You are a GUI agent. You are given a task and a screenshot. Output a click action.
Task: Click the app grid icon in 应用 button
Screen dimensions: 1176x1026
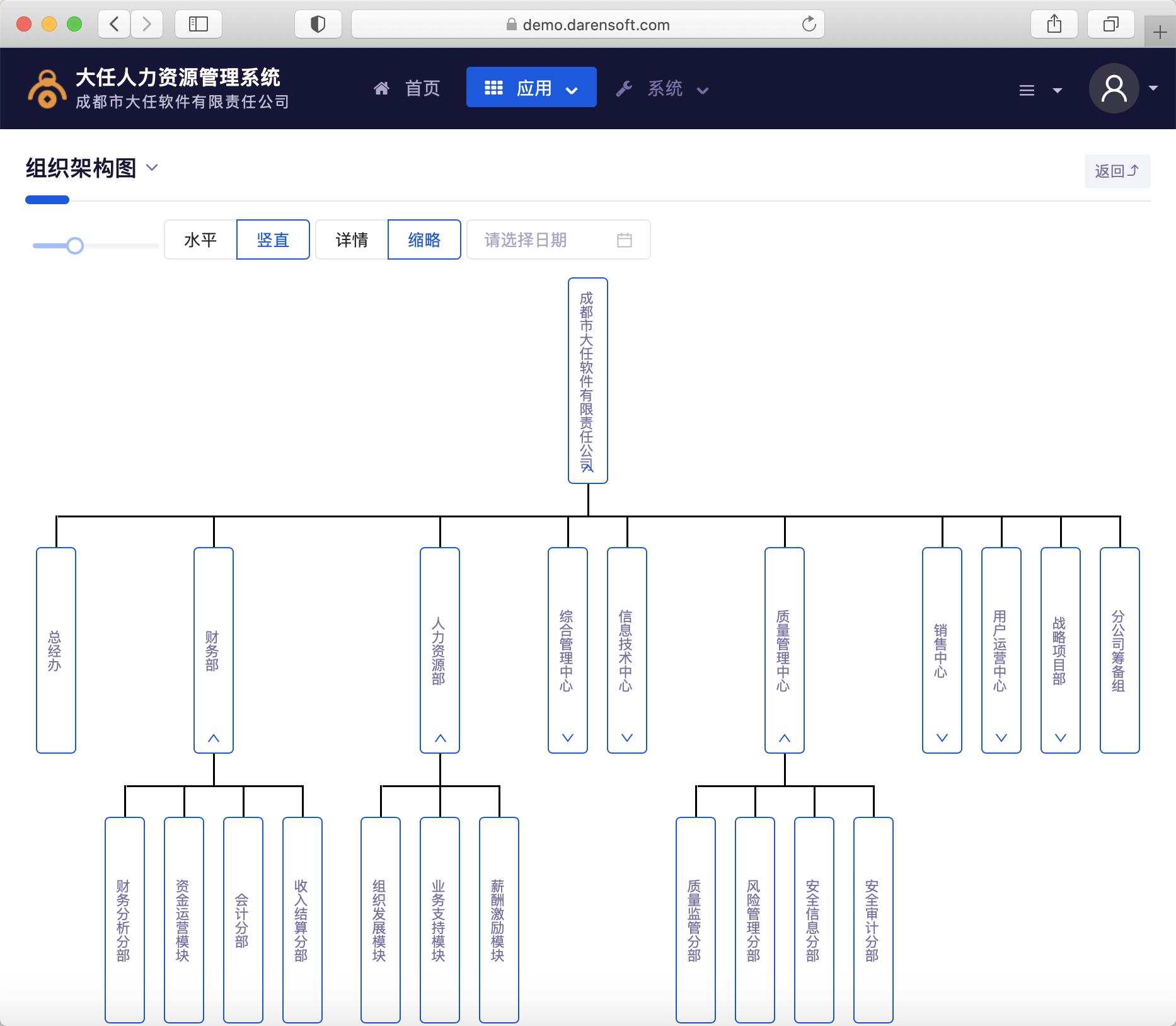(494, 87)
